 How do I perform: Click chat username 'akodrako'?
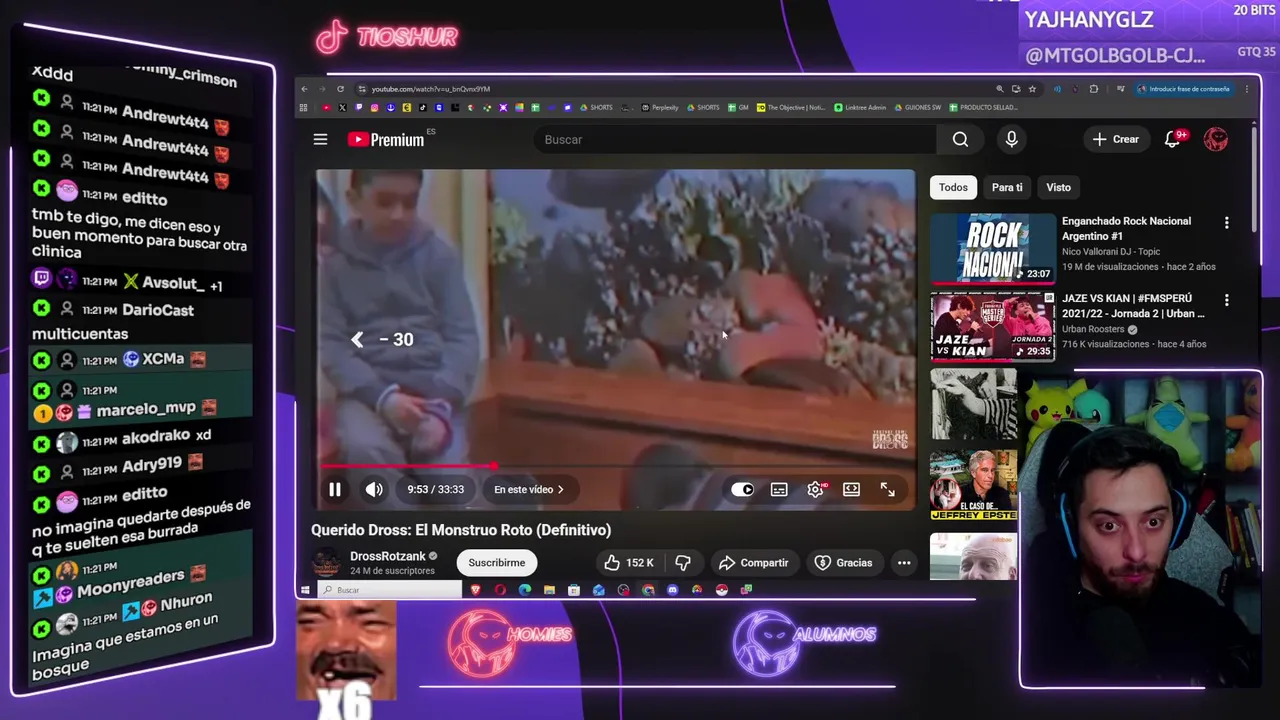click(155, 438)
